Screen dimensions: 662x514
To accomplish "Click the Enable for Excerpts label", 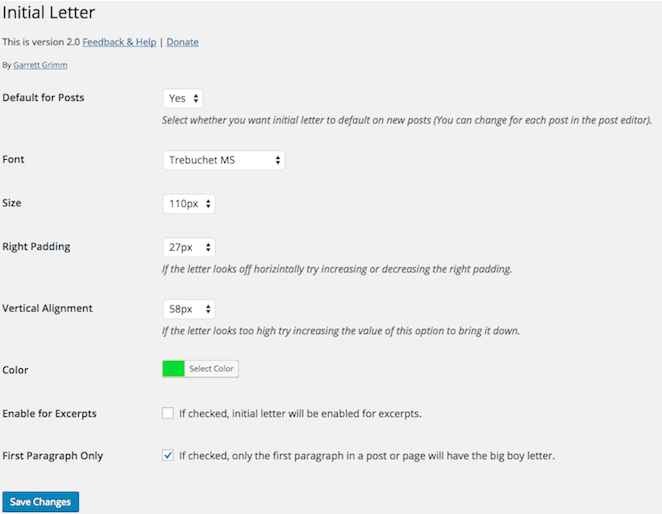I will click(50, 413).
